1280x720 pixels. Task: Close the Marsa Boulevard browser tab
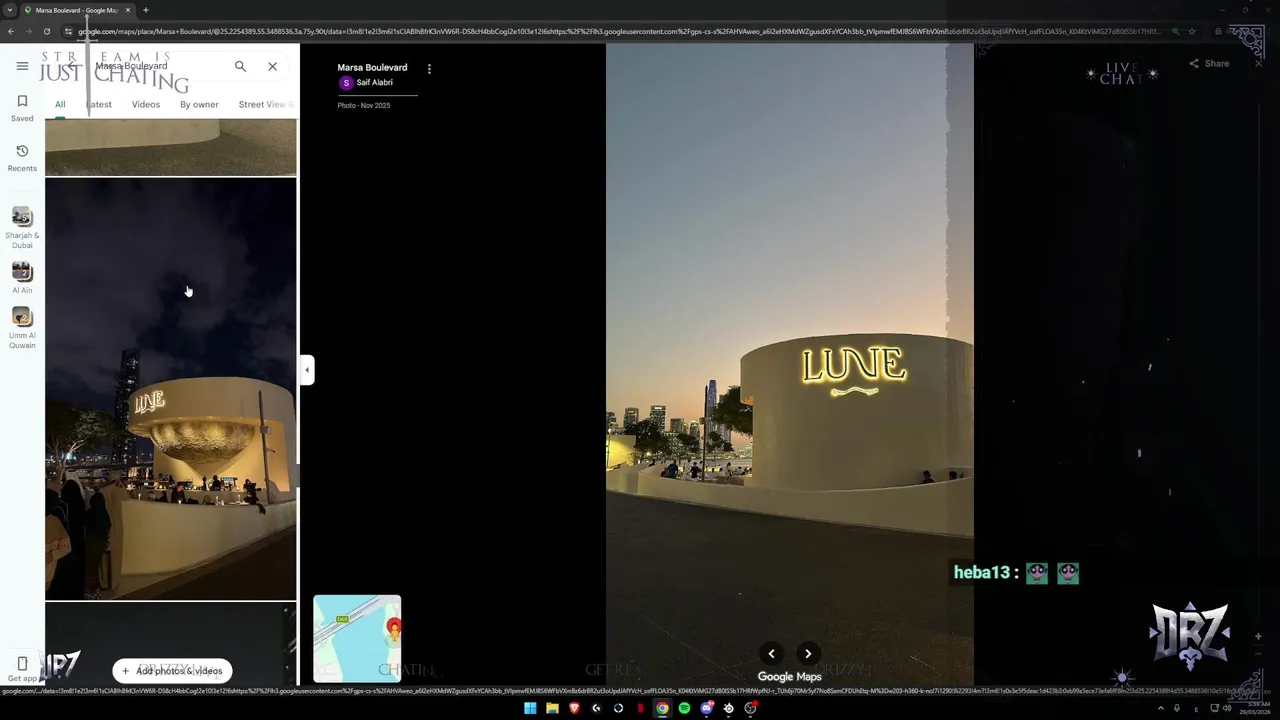127,10
